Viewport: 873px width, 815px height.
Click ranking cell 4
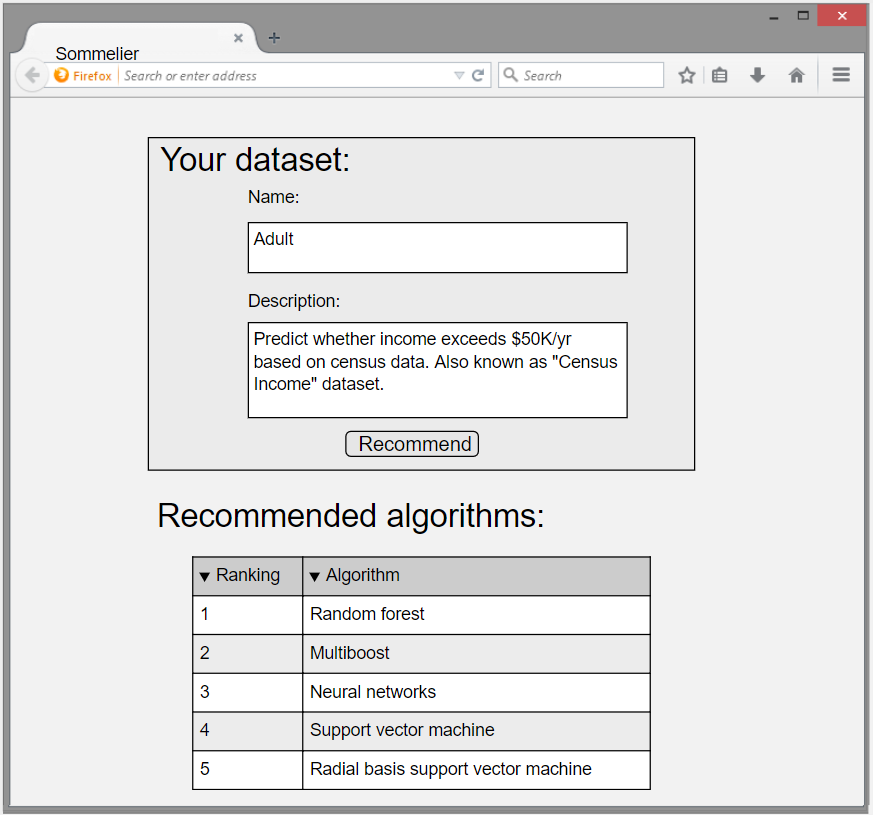(x=247, y=731)
